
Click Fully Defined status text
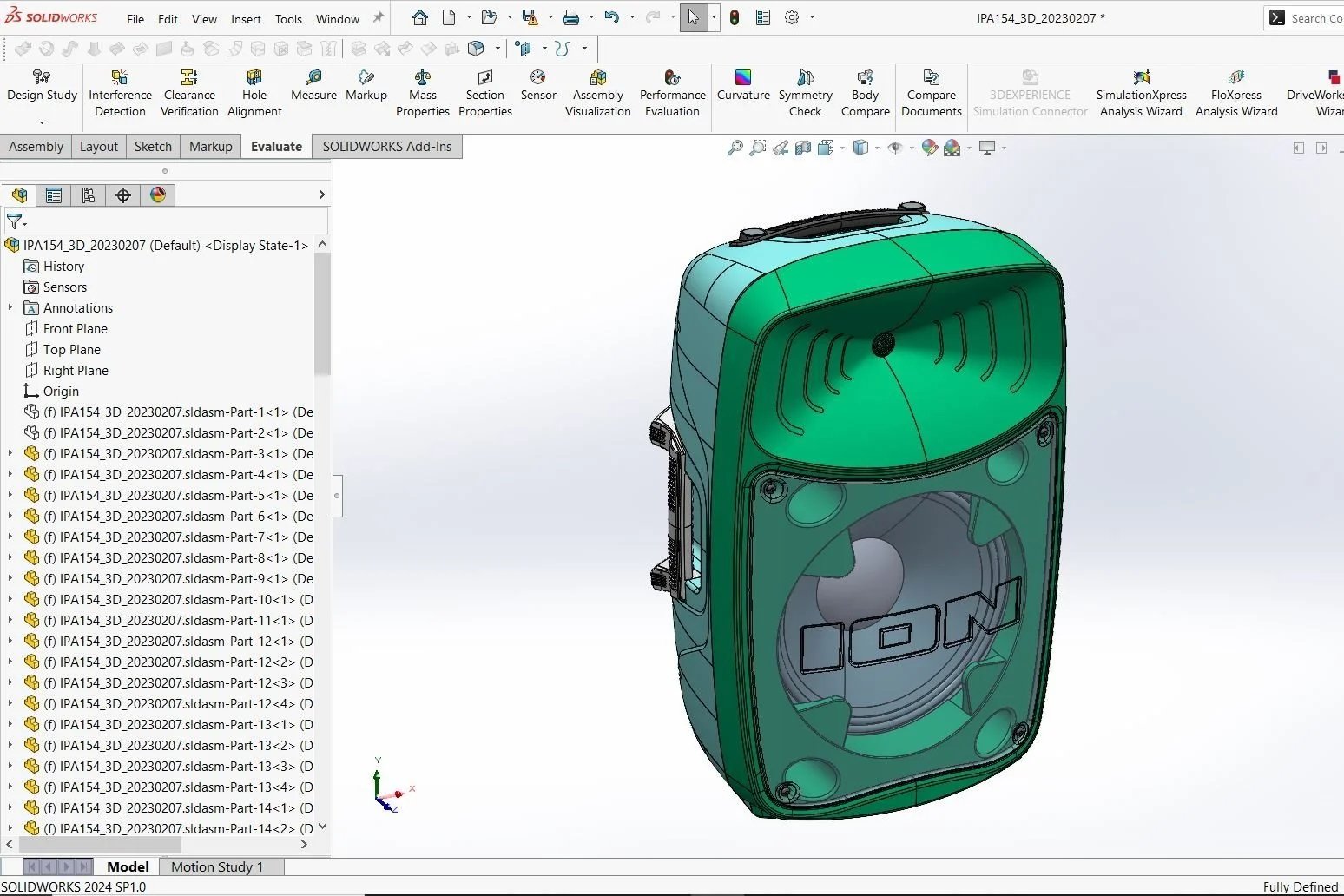tap(1300, 886)
